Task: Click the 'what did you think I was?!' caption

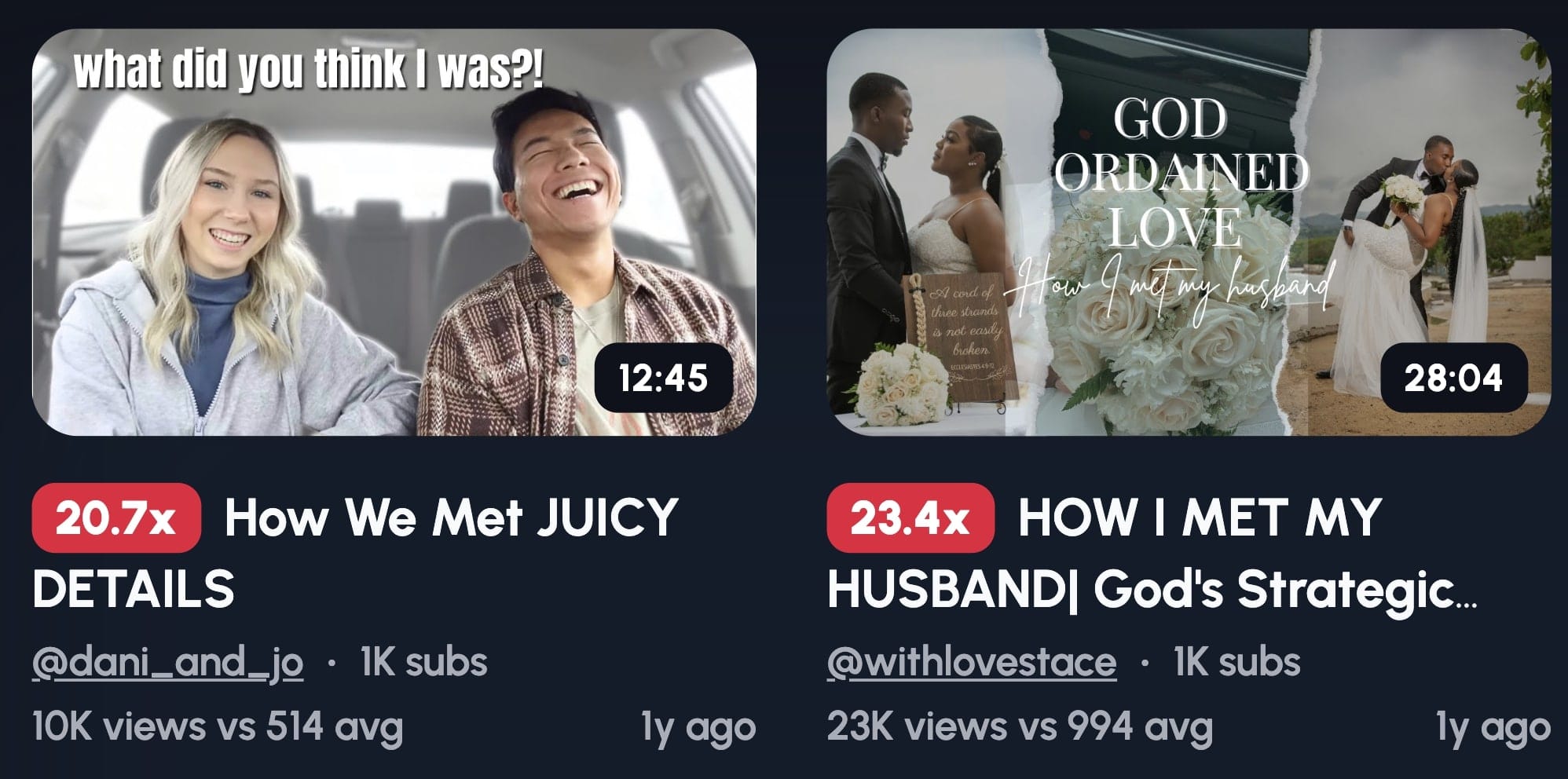Action: [308, 69]
